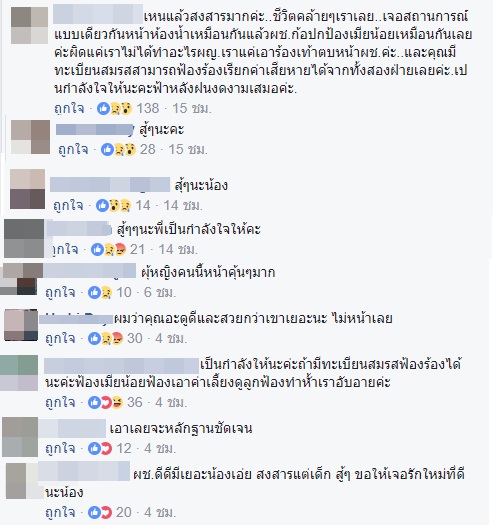Open green avatar beside the เป็นกำลังให้นะค่ะ comment
Viewport: 493px width, 525px height.
19,373
